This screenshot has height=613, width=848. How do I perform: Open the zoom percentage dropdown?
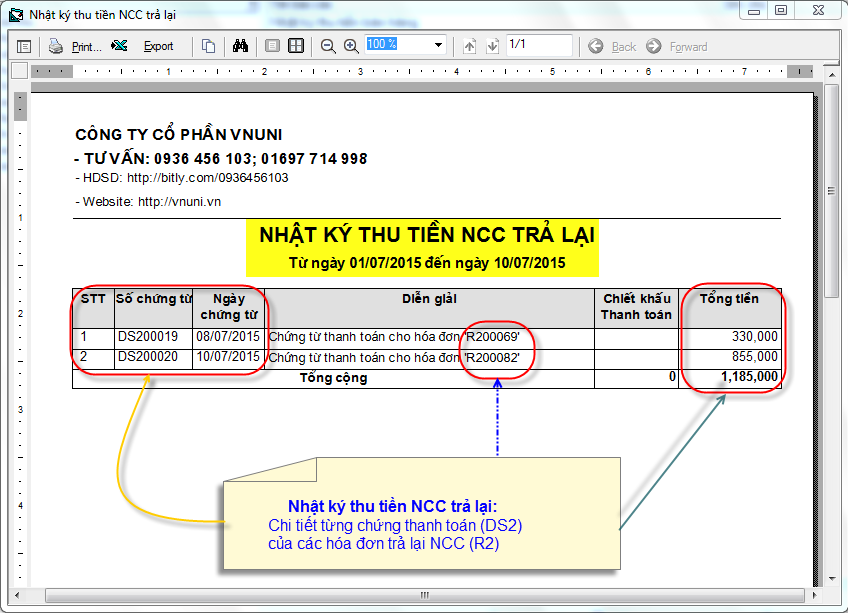point(438,45)
